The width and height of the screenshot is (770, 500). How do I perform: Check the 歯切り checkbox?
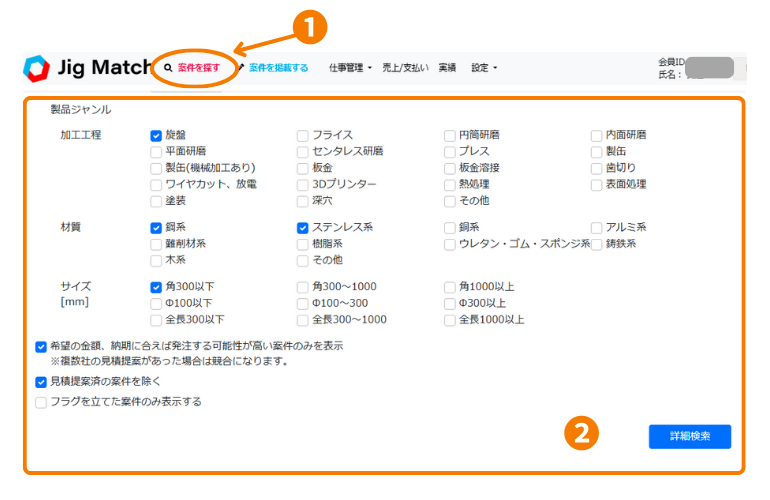click(596, 168)
